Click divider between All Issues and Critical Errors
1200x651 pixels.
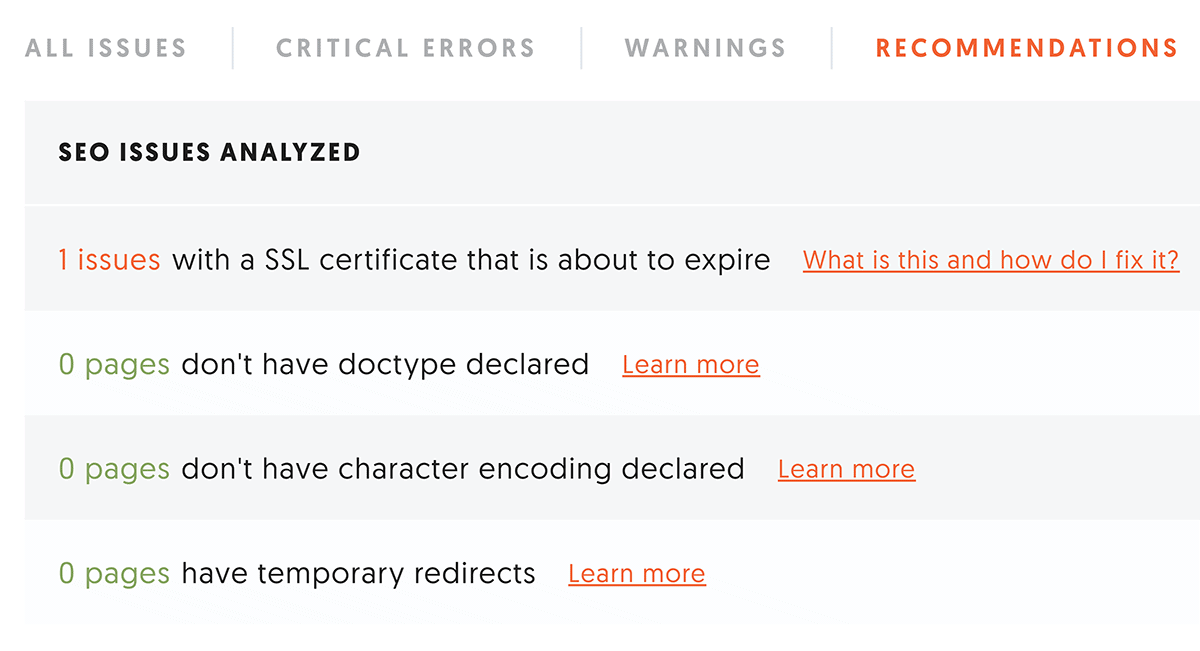[x=233, y=48]
